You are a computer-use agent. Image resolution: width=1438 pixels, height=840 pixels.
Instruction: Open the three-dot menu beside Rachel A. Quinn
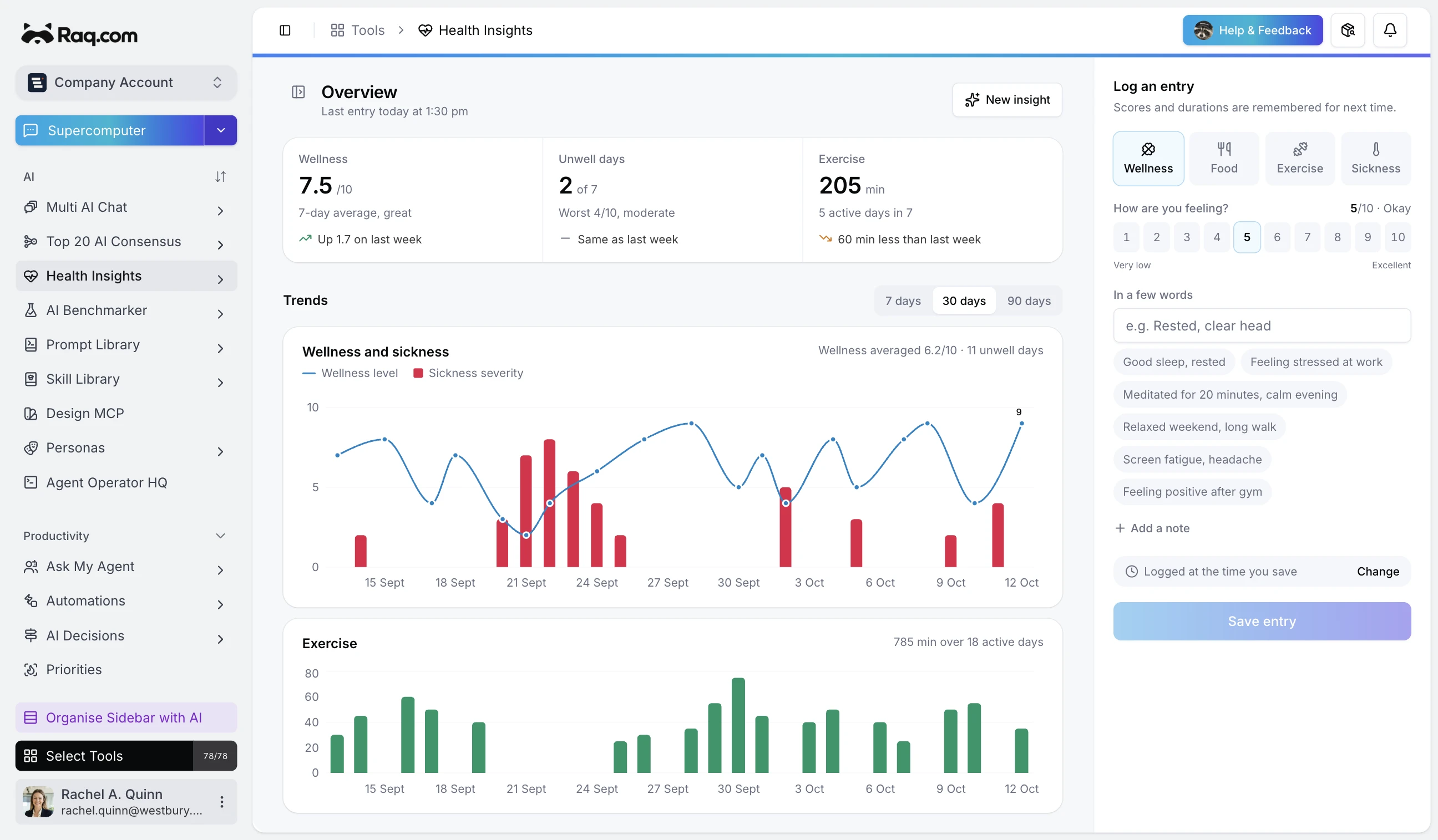click(221, 802)
